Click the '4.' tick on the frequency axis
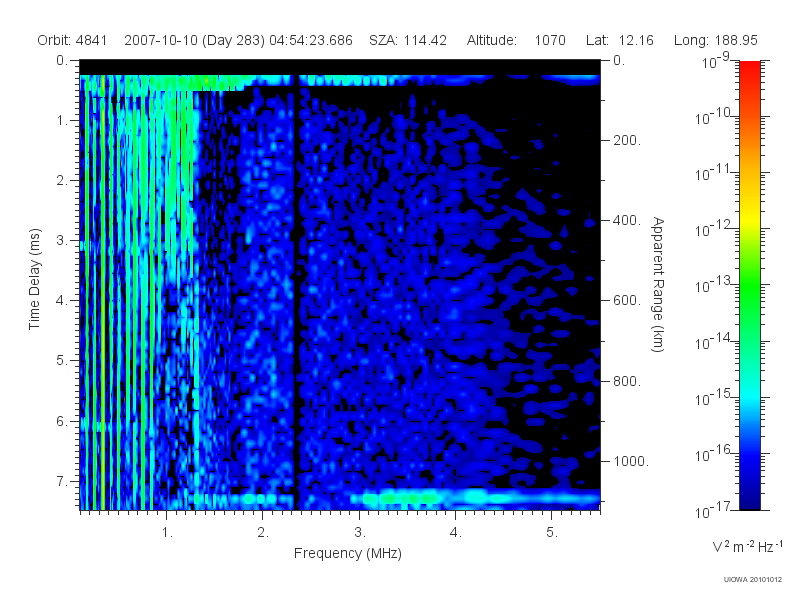The height and width of the screenshot is (600, 800). tap(456, 533)
